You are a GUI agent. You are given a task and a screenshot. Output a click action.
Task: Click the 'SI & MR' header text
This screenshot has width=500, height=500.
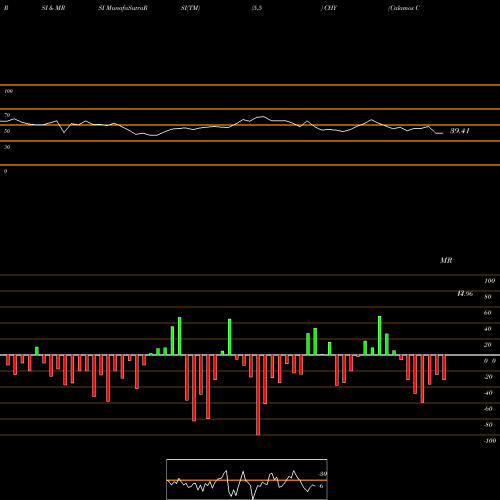[x=53, y=8]
